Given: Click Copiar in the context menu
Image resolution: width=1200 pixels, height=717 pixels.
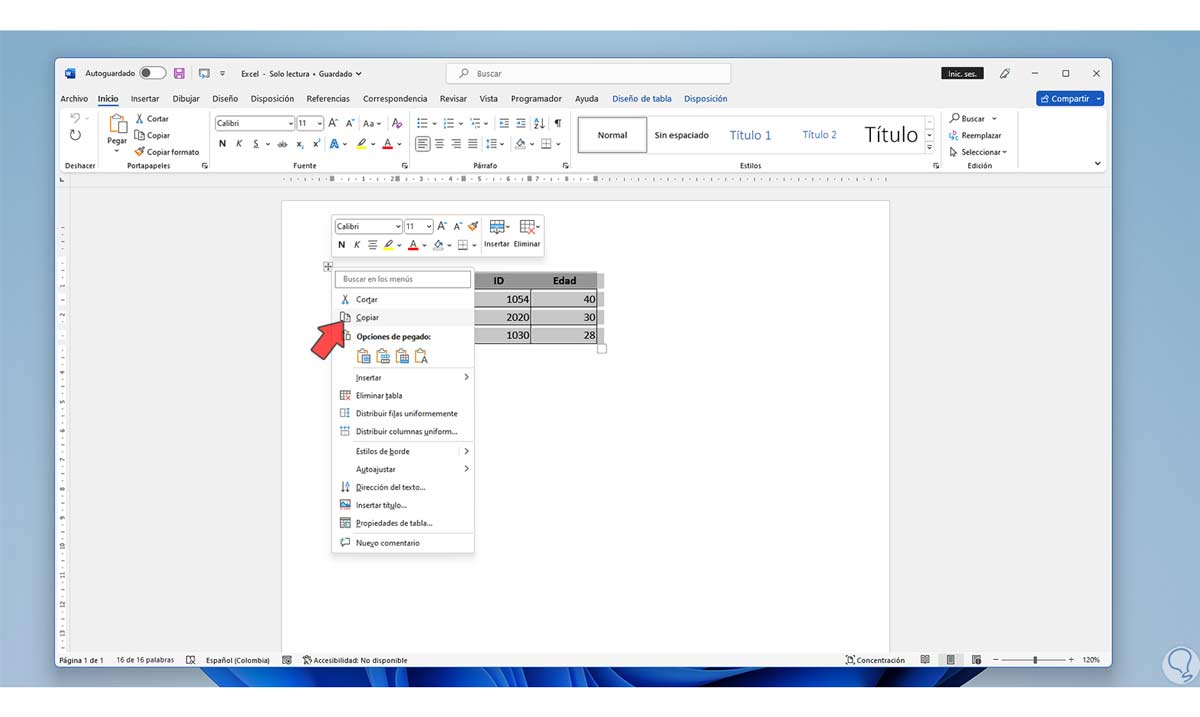Looking at the screenshot, I should pyautogui.click(x=403, y=317).
